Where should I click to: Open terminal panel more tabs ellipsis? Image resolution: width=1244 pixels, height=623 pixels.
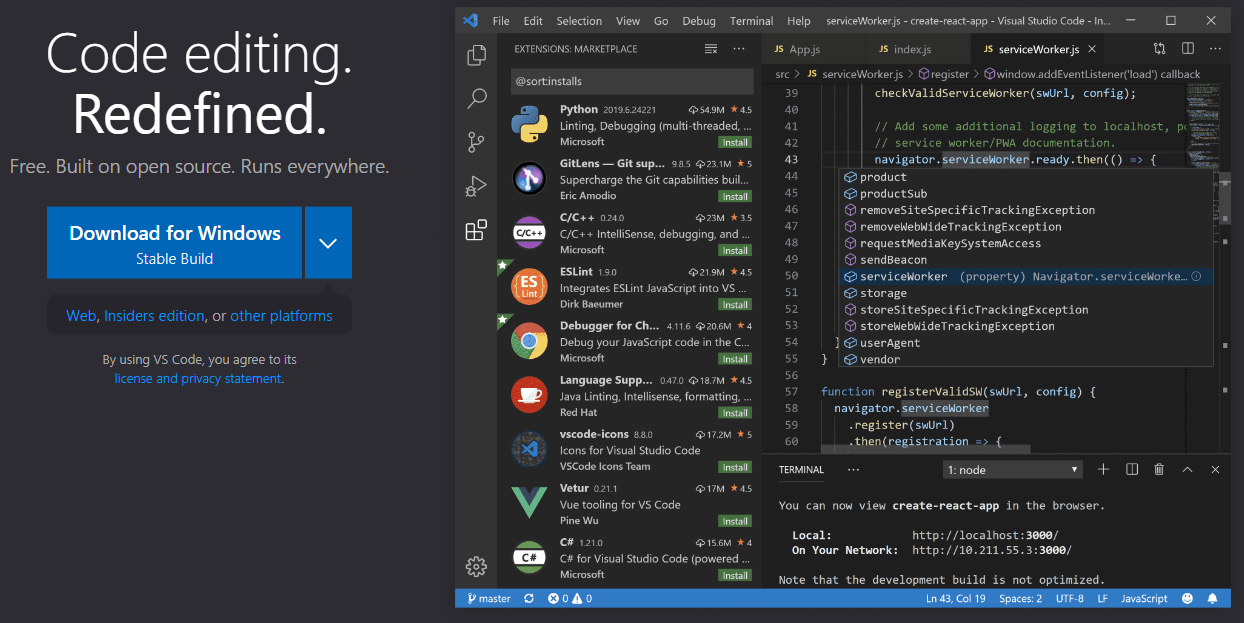[853, 469]
